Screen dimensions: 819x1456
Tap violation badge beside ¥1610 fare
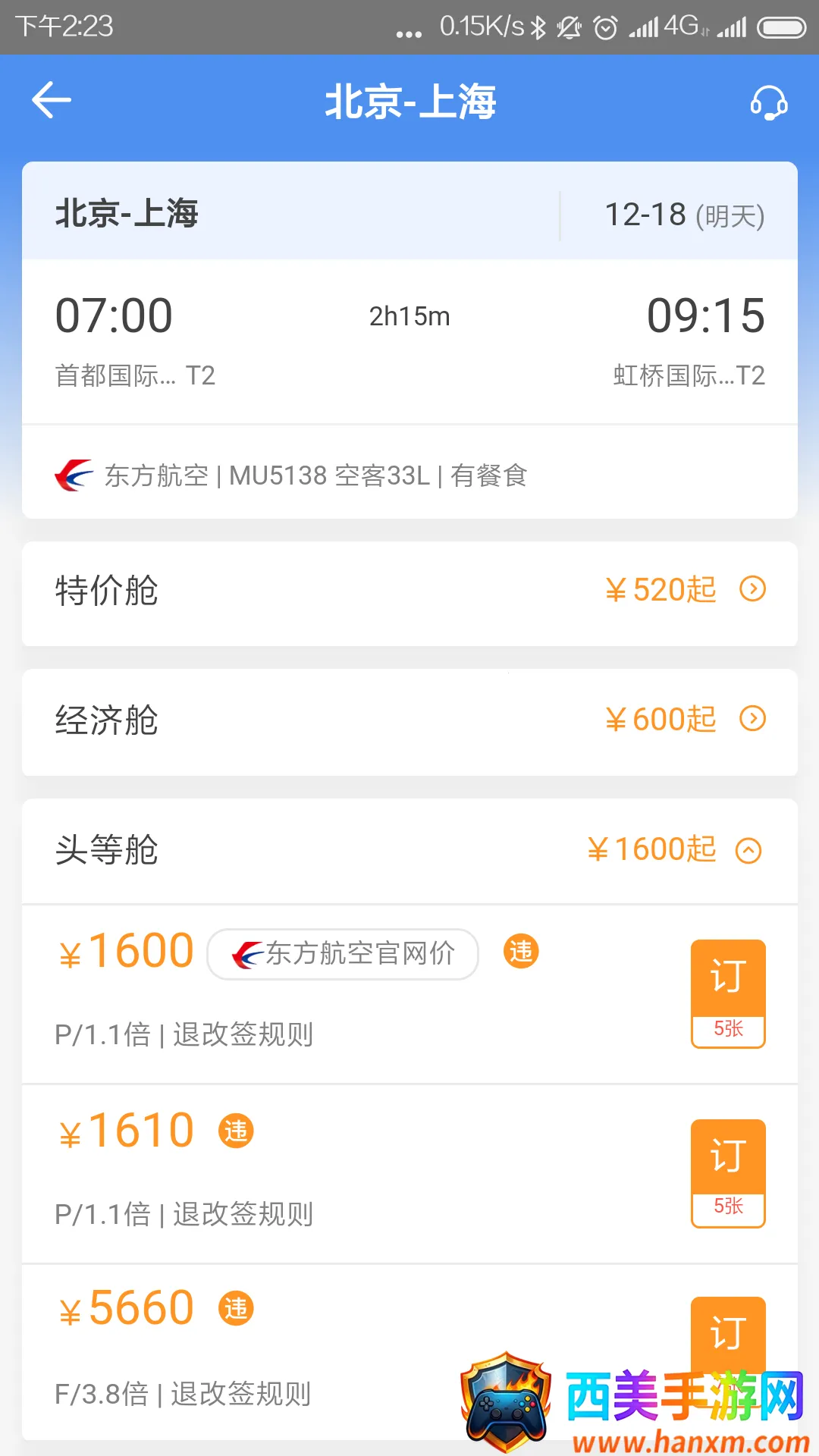(236, 1131)
